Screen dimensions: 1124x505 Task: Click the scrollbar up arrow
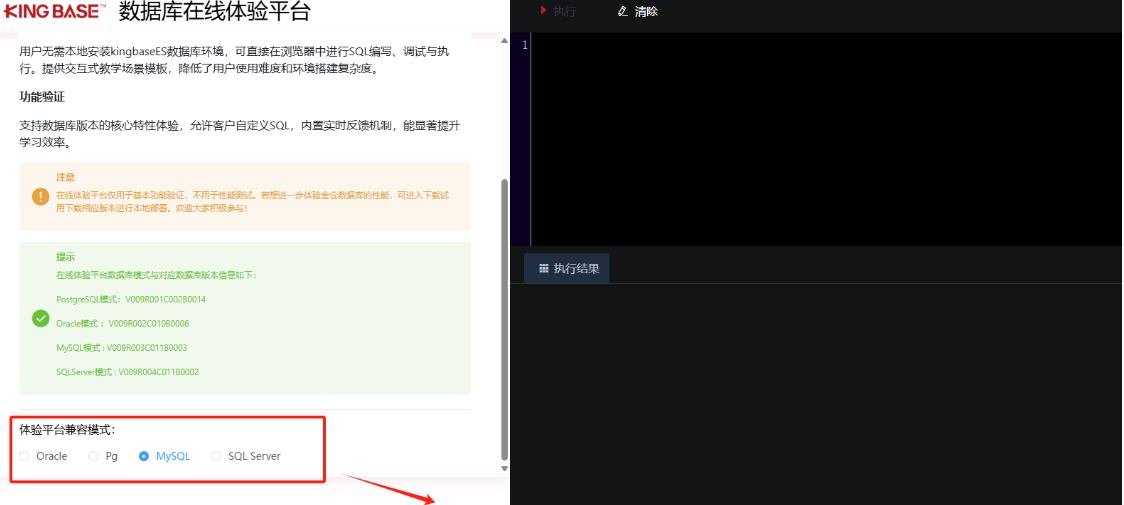tap(504, 41)
